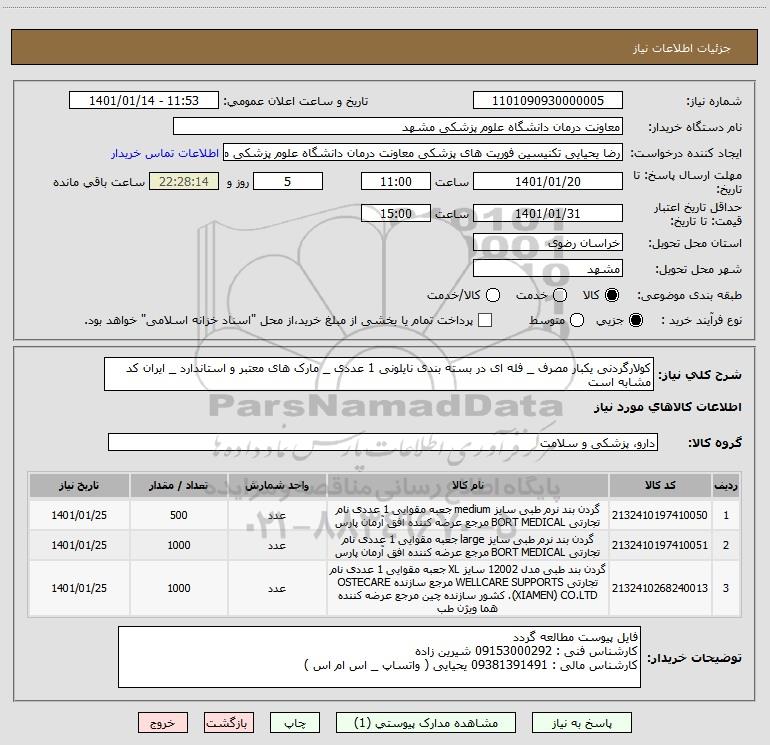Click medium size neck collar item name
770x745 pixels.
(468, 516)
